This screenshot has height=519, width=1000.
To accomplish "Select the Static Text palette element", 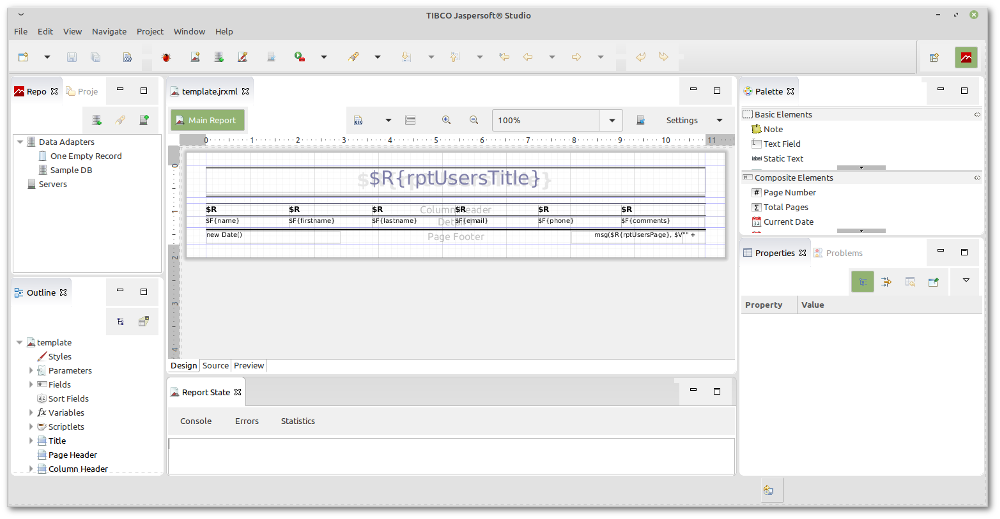I will (782, 158).
